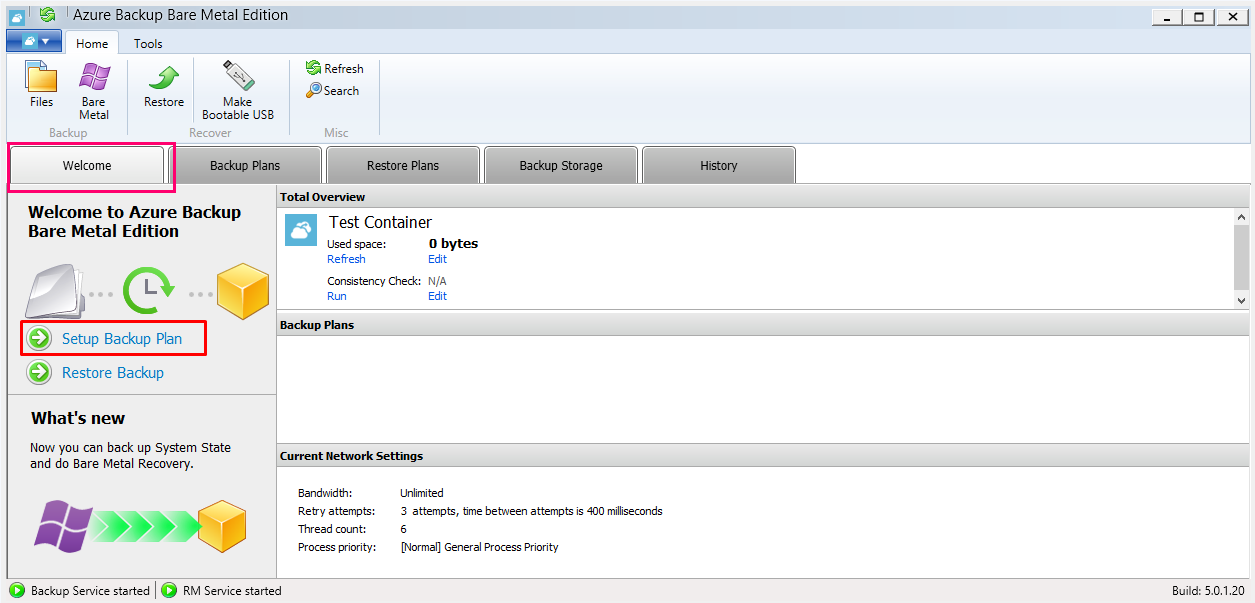Image resolution: width=1255 pixels, height=603 pixels.
Task: Open the Backup Plans tab
Action: (x=245, y=166)
